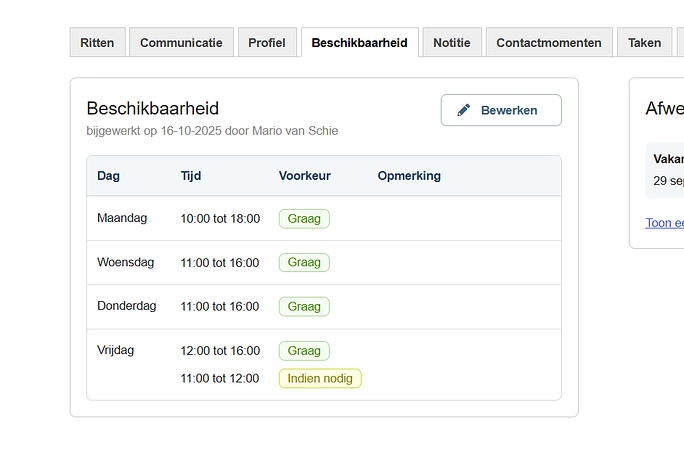This screenshot has height=457, width=684.
Task: Click the Graag badge for Woensdag
Action: (x=304, y=262)
